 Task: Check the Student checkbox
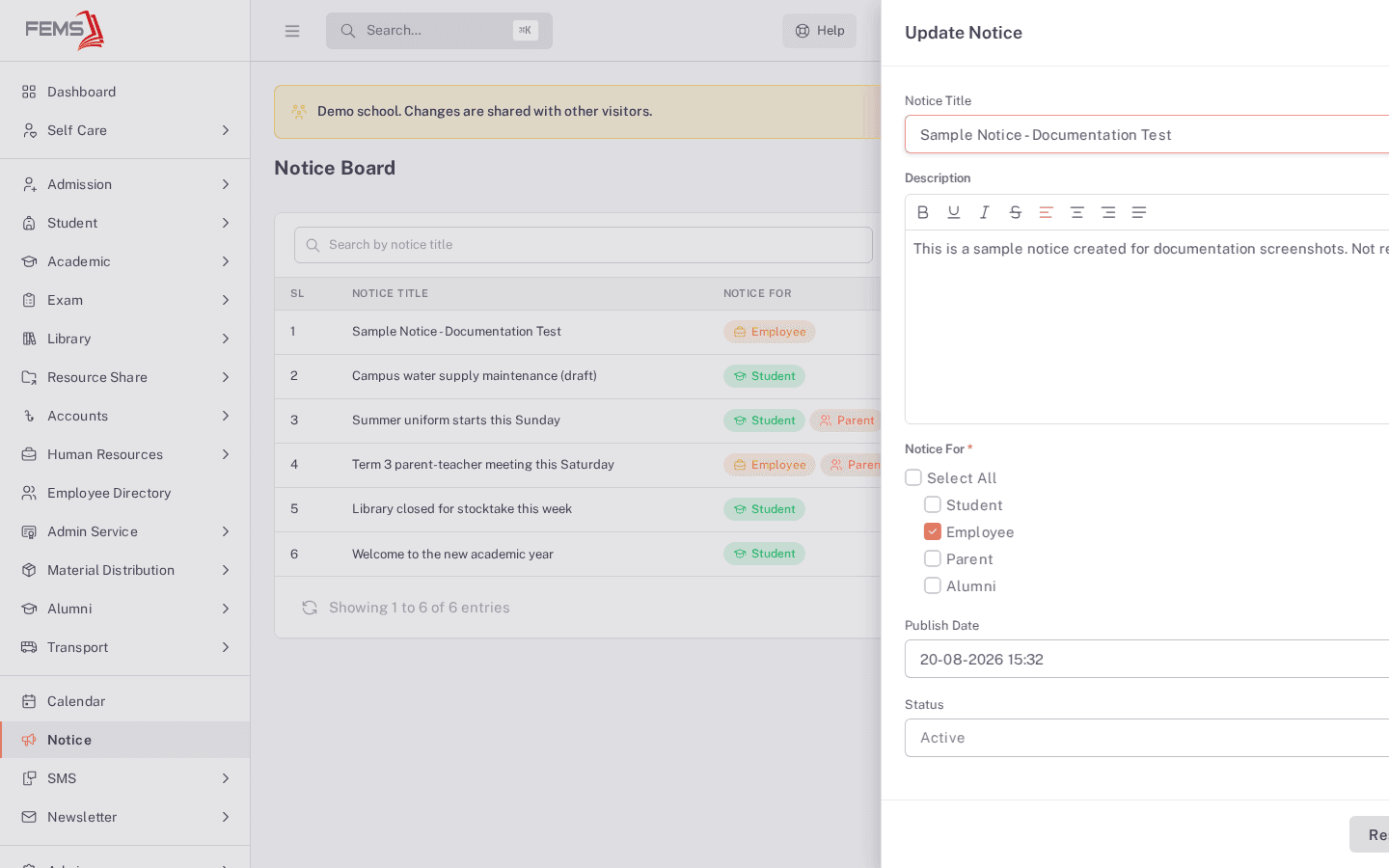[933, 504]
